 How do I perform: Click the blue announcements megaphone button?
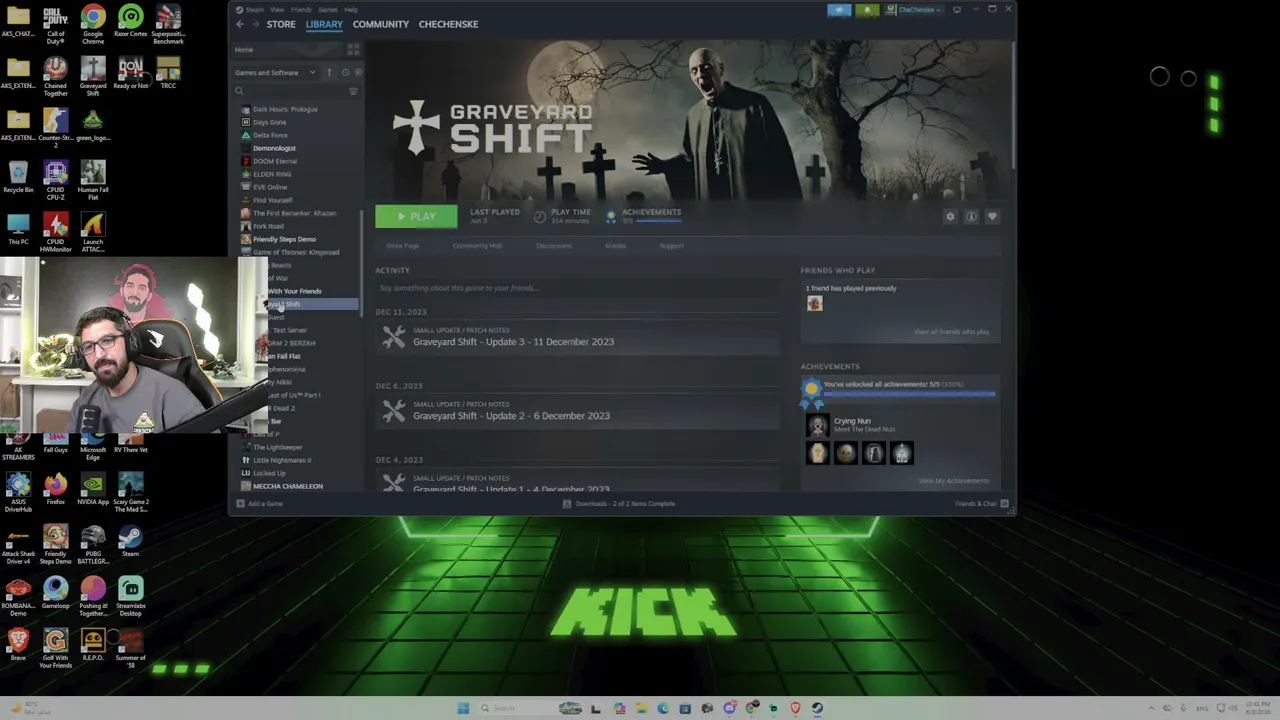[x=839, y=10]
